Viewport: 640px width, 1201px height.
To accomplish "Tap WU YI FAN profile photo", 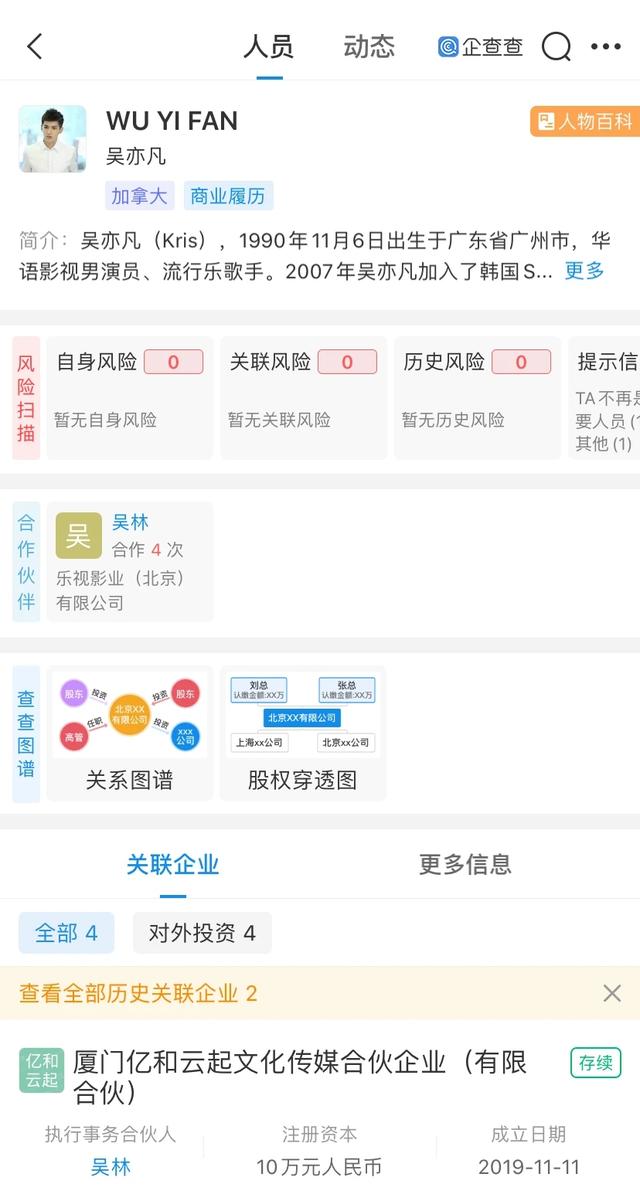I will coord(52,138).
